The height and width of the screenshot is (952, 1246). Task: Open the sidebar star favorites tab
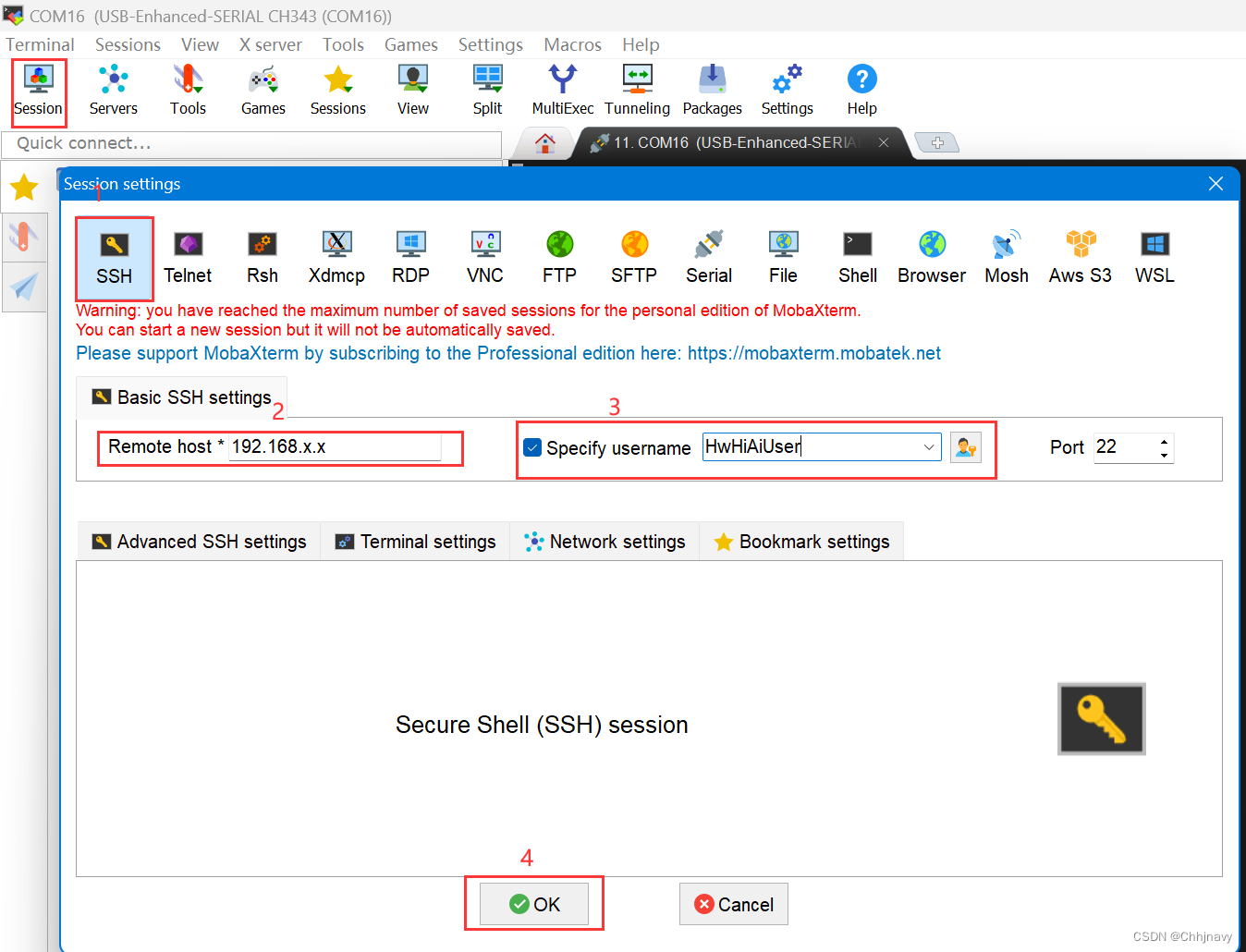[x=24, y=188]
